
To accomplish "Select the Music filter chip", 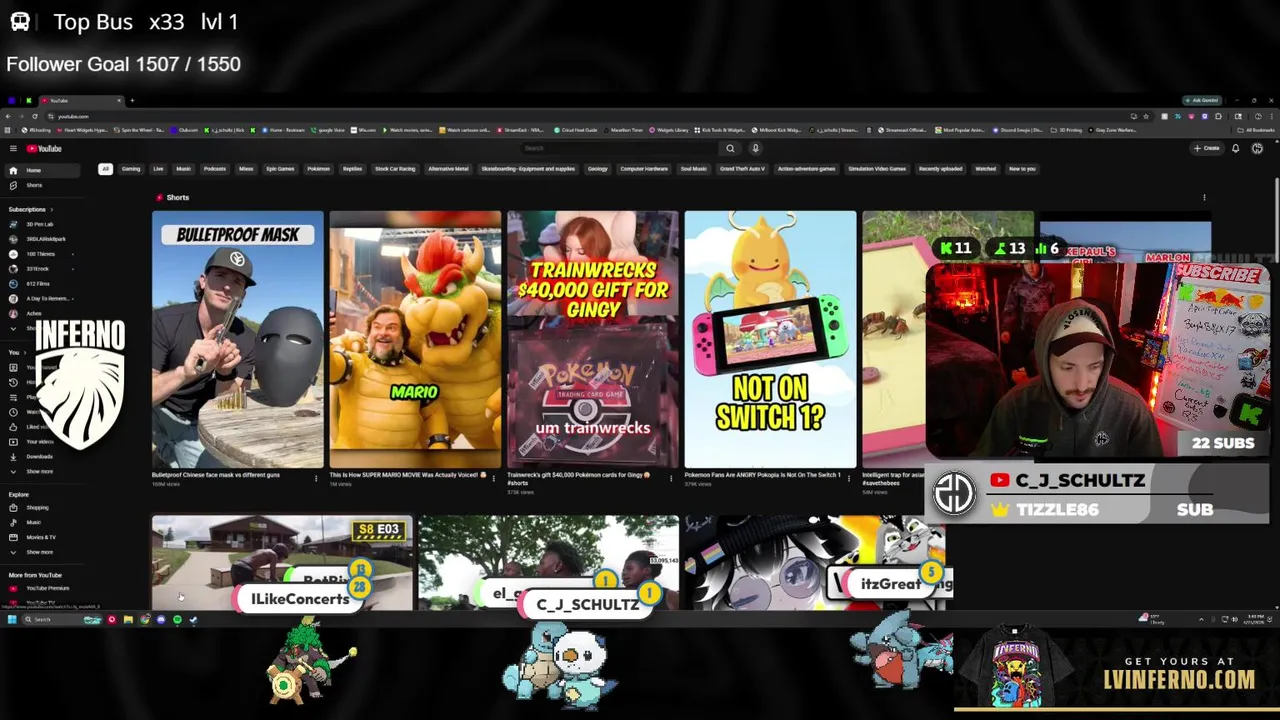I will tap(183, 169).
